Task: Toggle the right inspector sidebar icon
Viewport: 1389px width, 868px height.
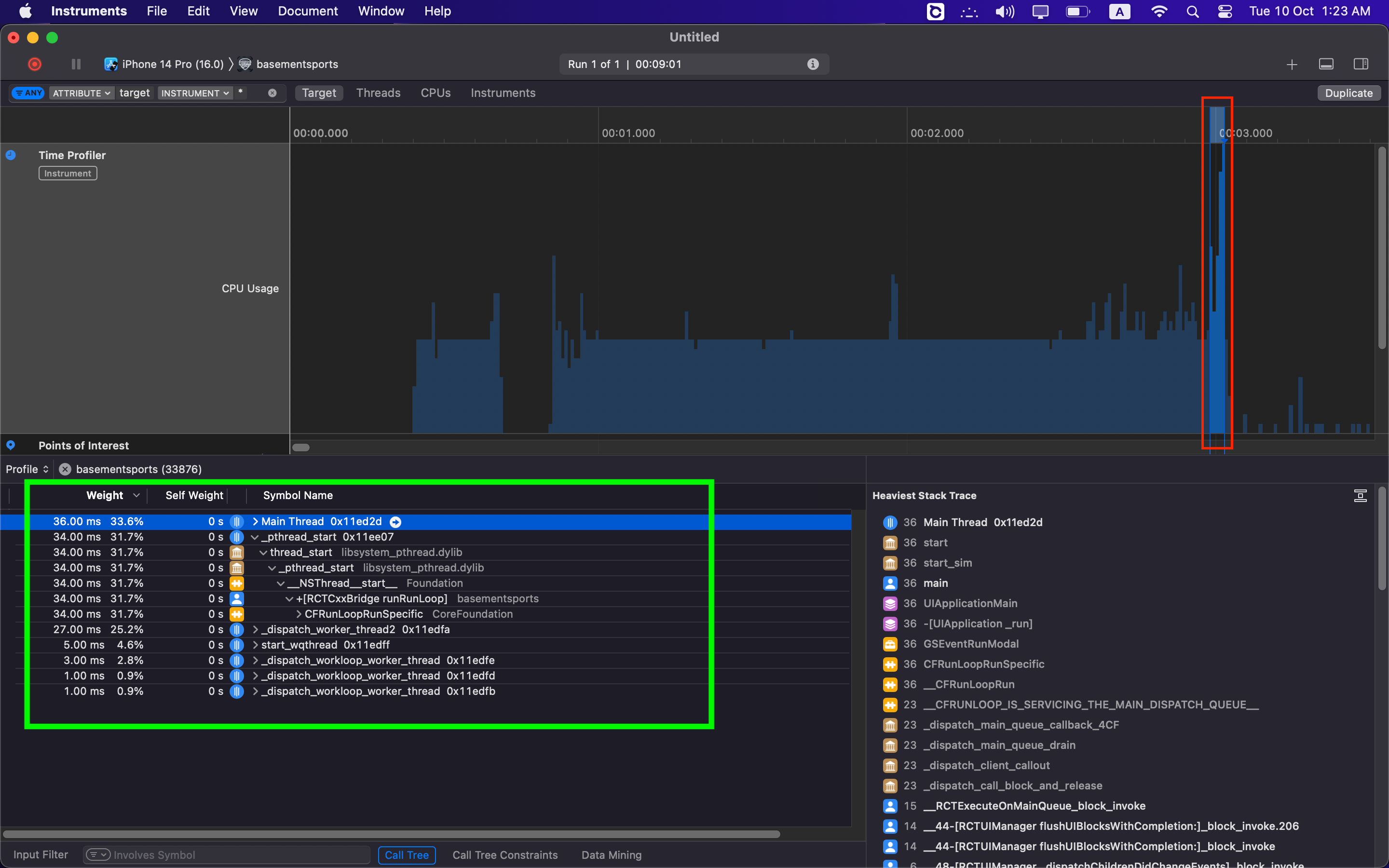Action: pyautogui.click(x=1361, y=64)
